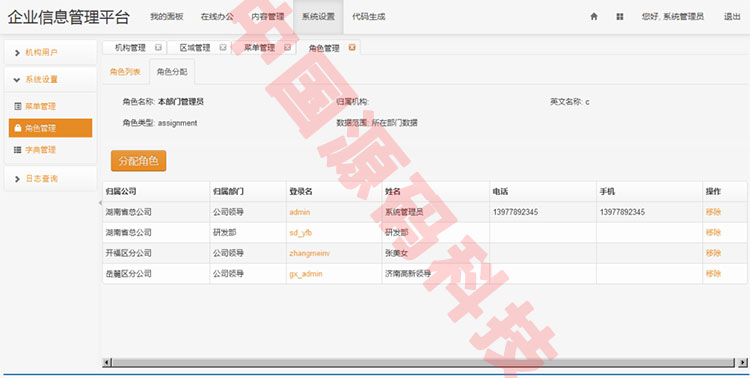The width and height of the screenshot is (750, 378).
Task: Click the 操作 column header
Action: coord(725,191)
